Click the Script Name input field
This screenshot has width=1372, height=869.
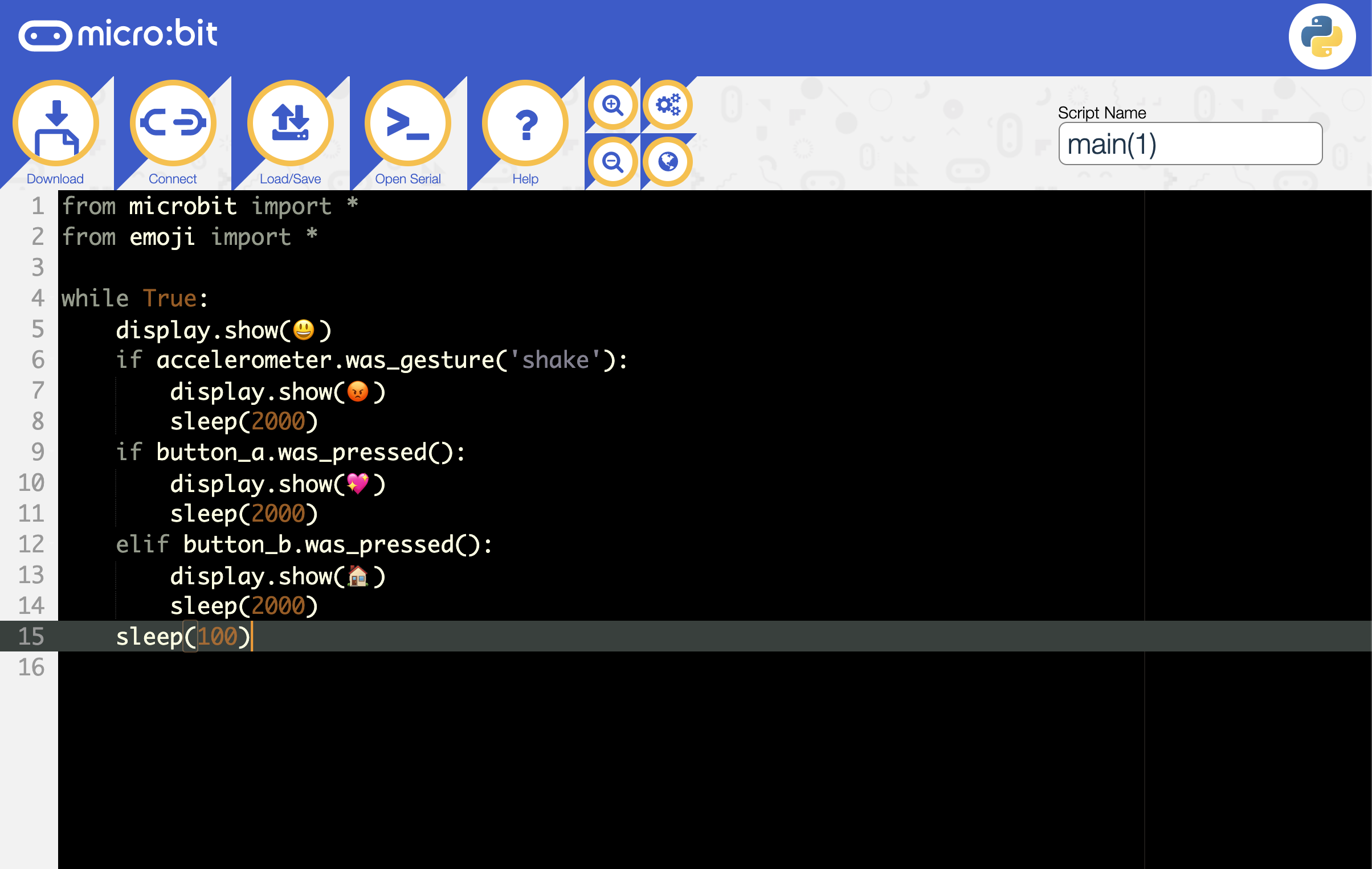pos(1190,144)
